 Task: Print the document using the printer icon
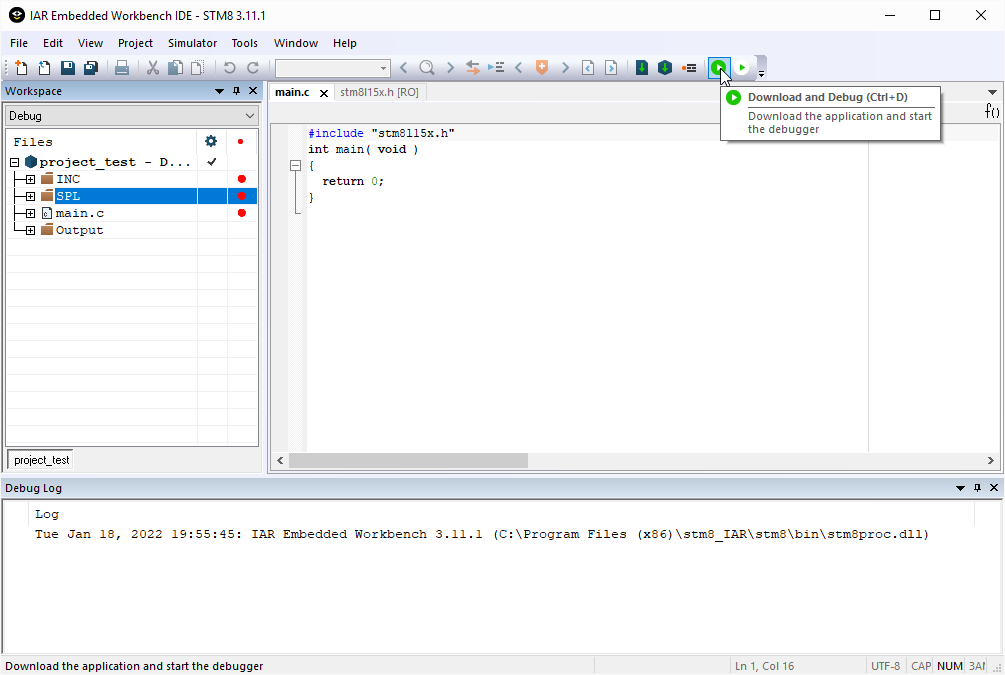122,67
